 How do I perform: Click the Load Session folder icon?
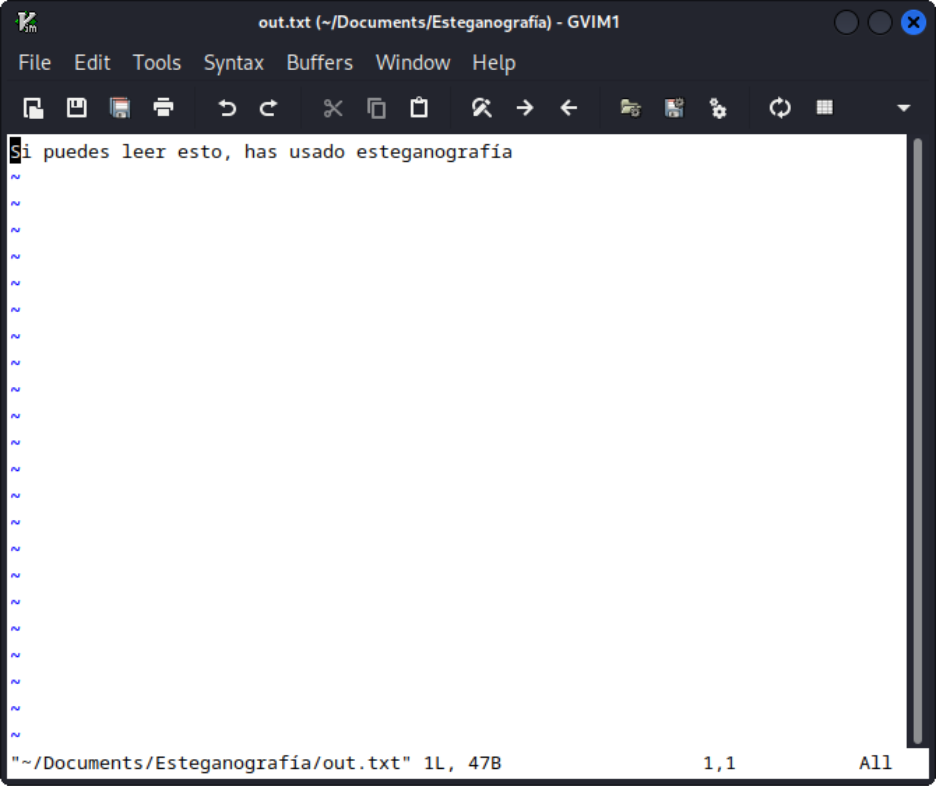click(630, 108)
